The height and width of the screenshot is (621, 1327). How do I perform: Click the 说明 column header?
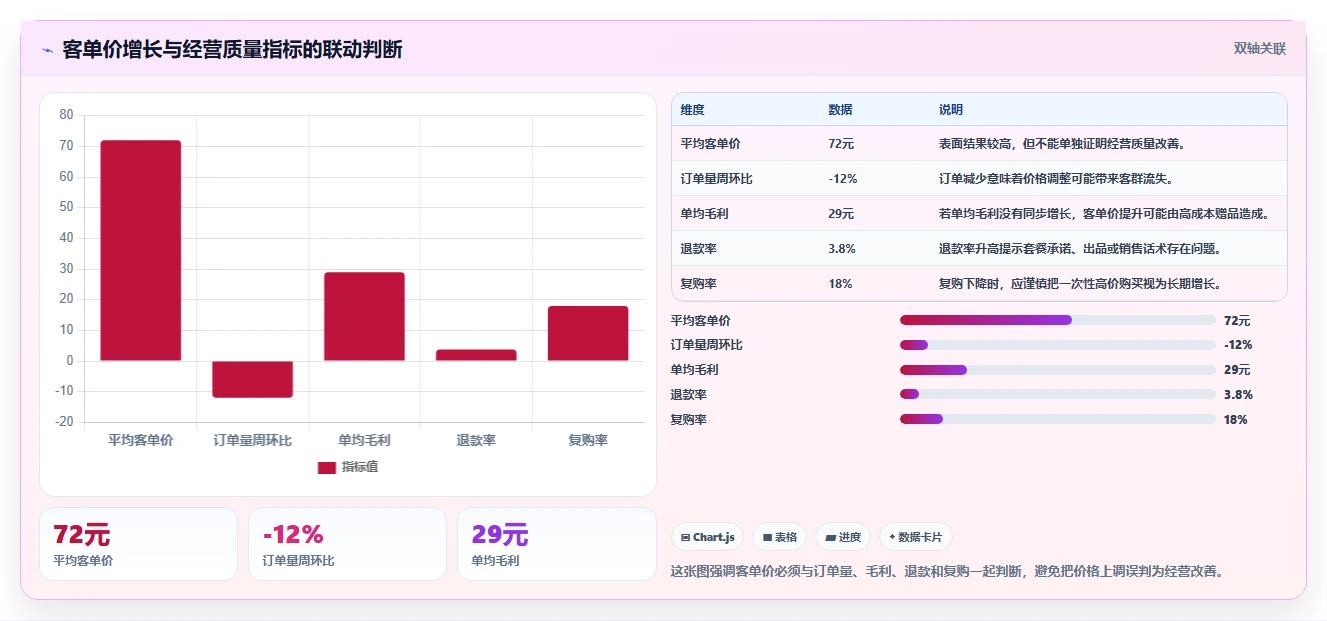pos(950,110)
